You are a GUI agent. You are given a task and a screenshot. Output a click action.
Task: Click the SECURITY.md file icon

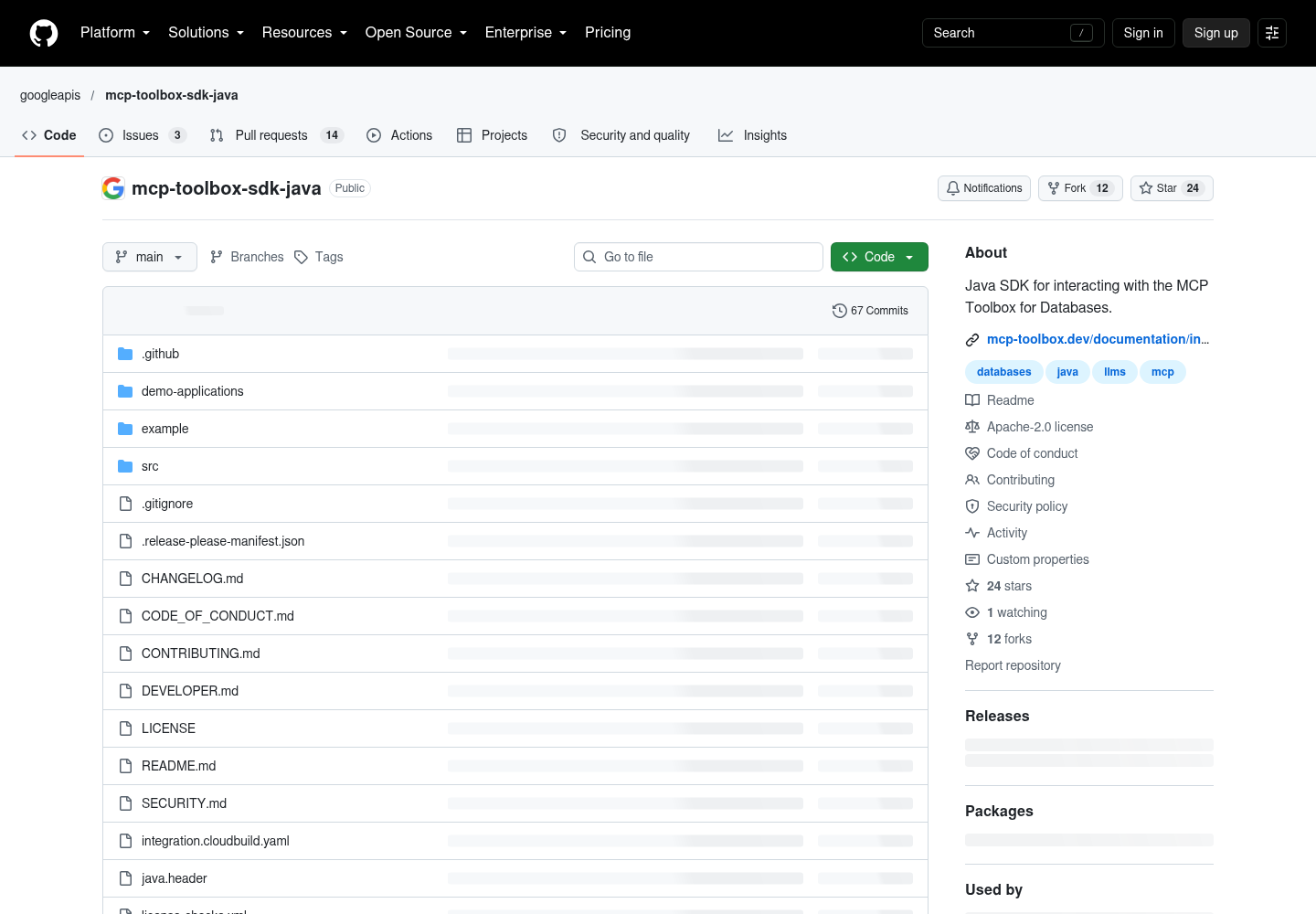click(x=125, y=803)
